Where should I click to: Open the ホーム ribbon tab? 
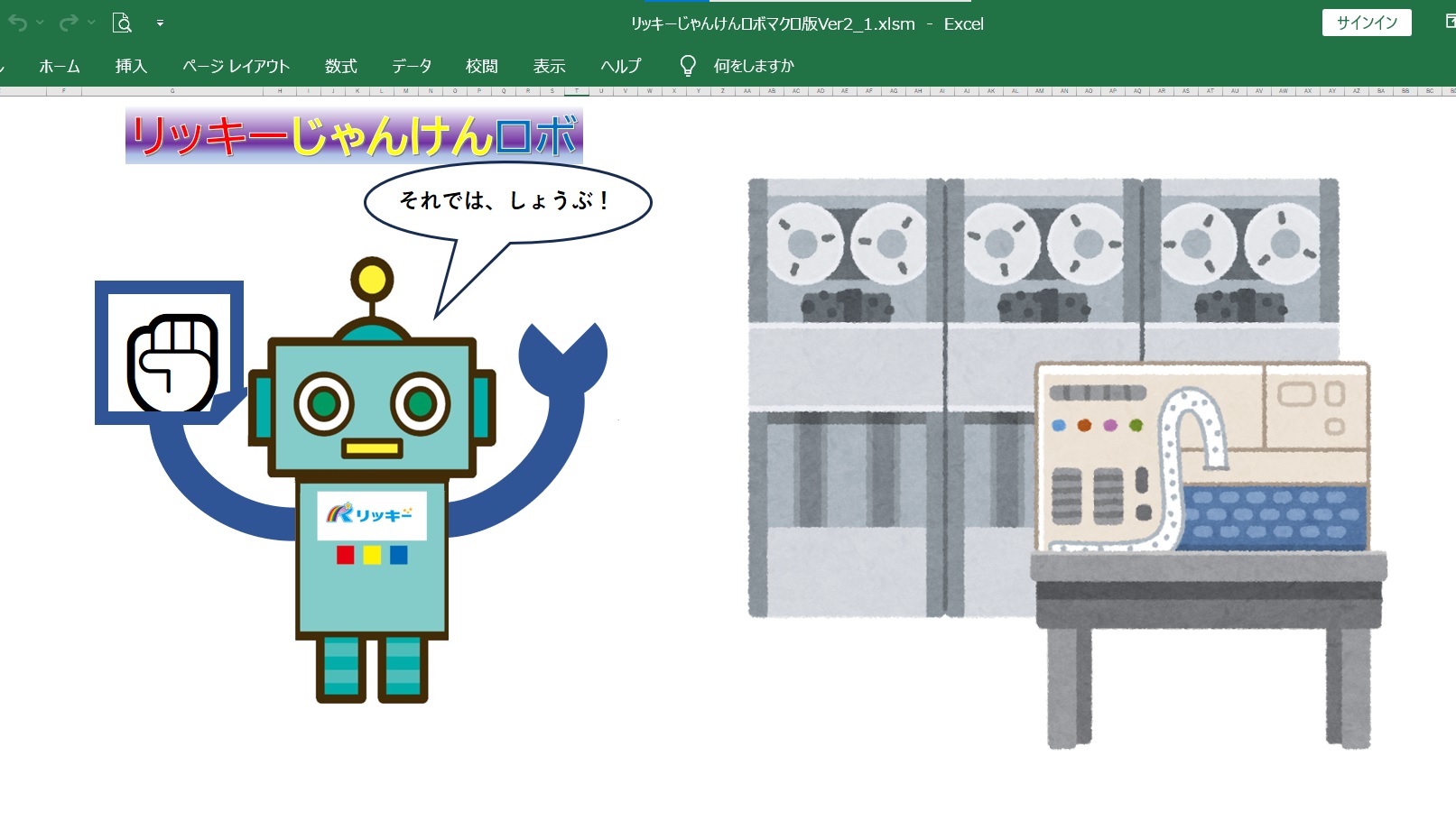(x=60, y=66)
